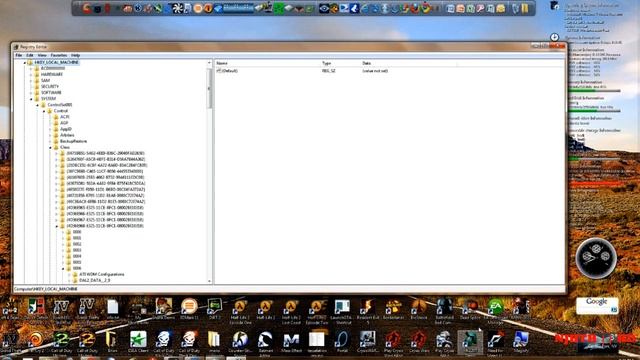640x360 pixels.
Task: Open the Favorites menu in Registry Editor
Action: tap(59, 55)
